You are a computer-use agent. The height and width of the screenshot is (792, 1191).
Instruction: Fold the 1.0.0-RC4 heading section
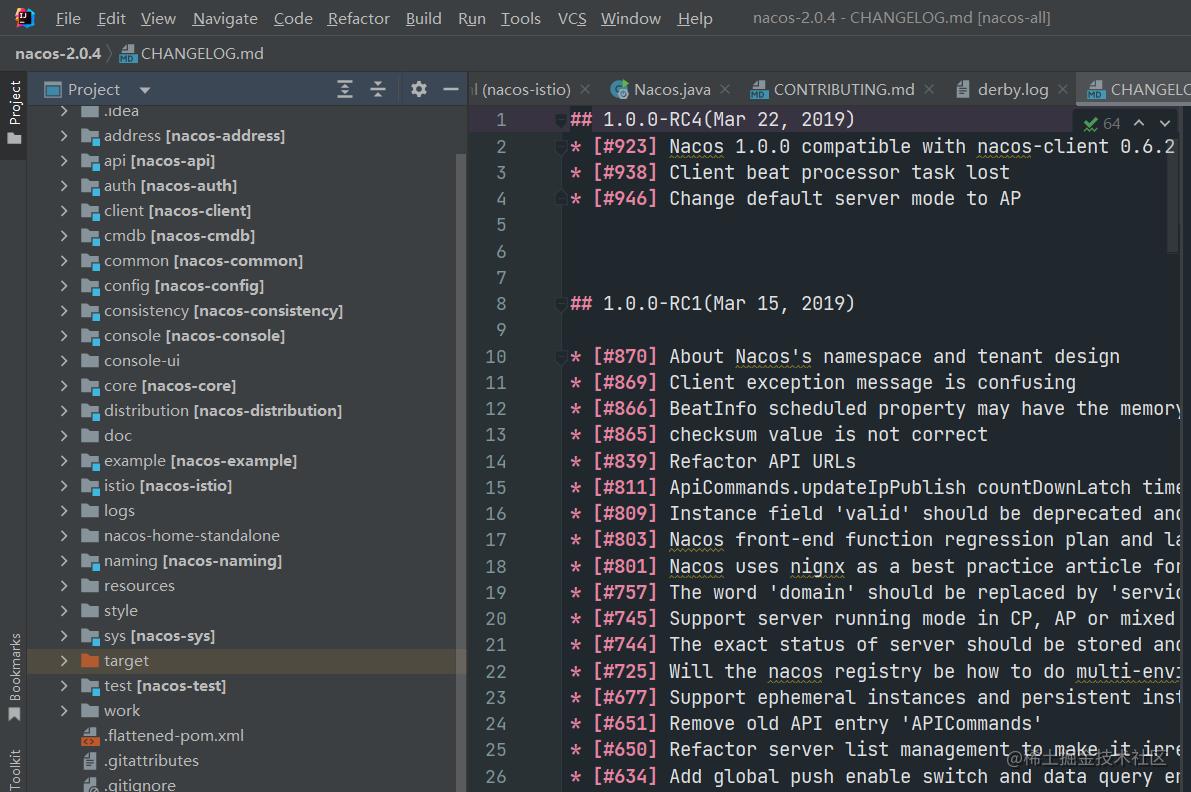tap(561, 120)
